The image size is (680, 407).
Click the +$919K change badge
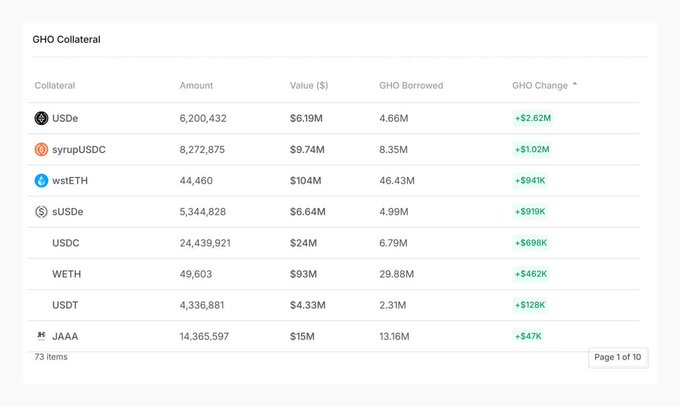coord(530,212)
